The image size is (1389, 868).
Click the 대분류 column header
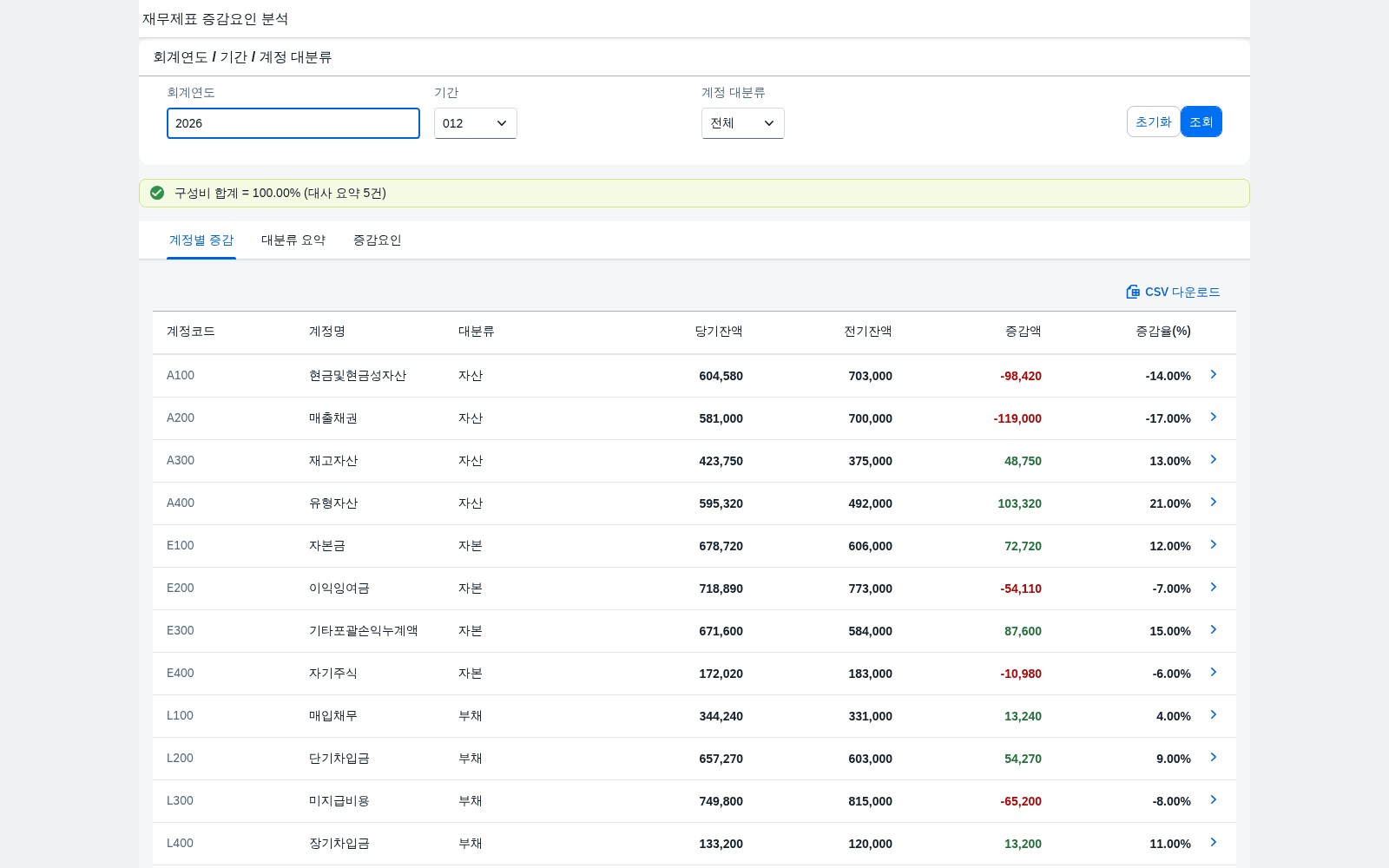tap(477, 332)
